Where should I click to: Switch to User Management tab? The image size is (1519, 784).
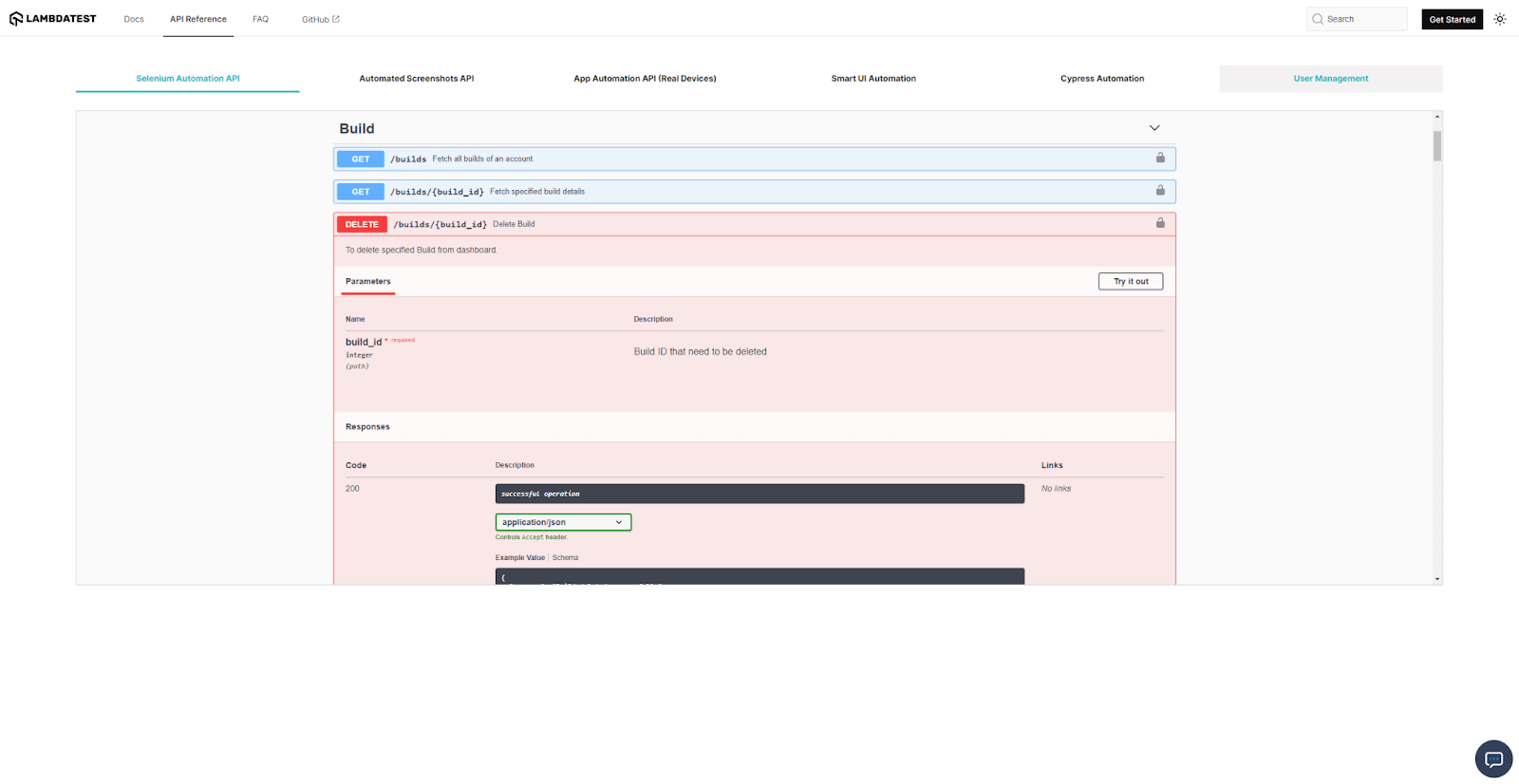coord(1331,79)
